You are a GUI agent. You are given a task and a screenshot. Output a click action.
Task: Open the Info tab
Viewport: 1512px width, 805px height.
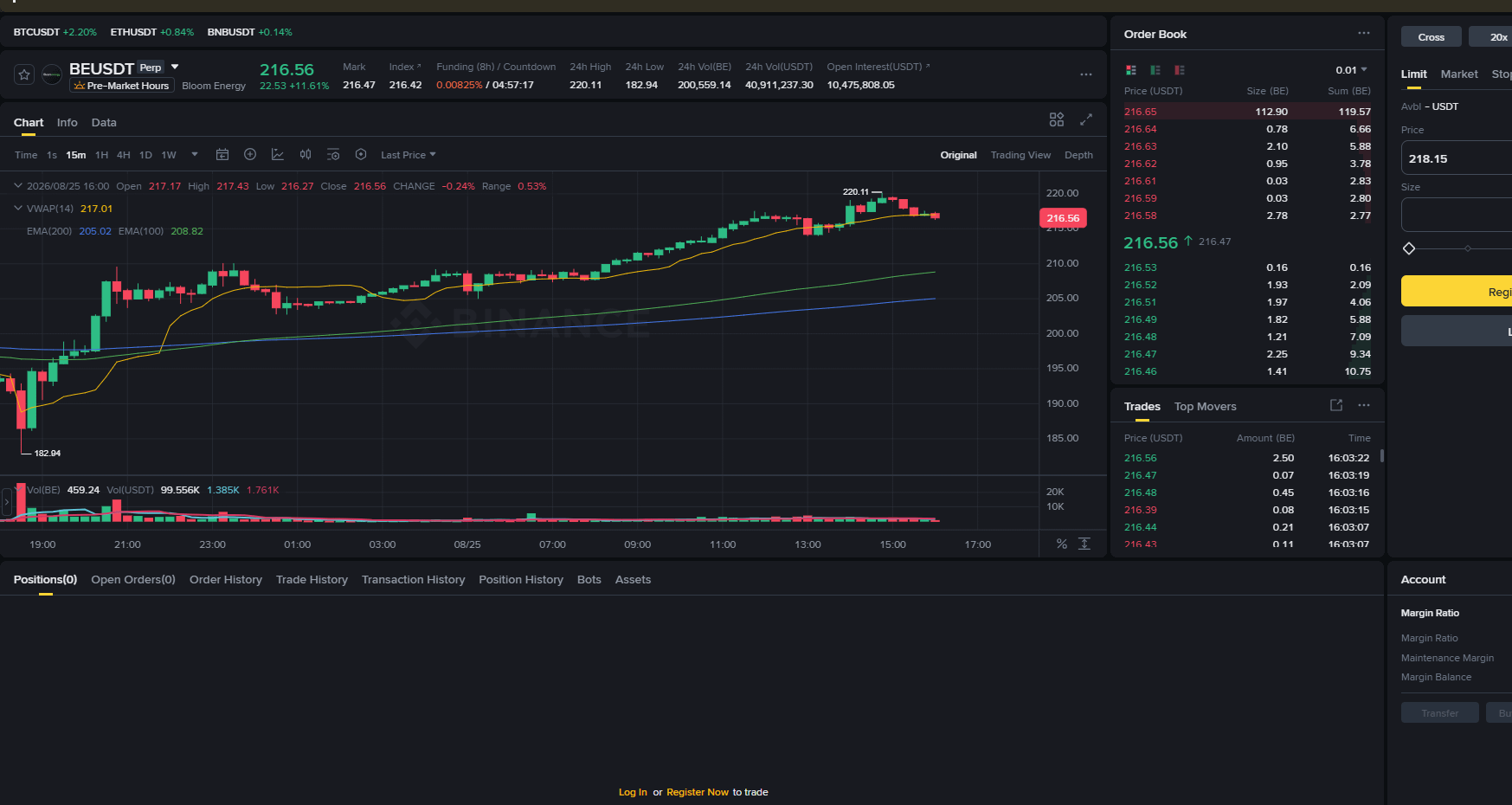click(68, 122)
